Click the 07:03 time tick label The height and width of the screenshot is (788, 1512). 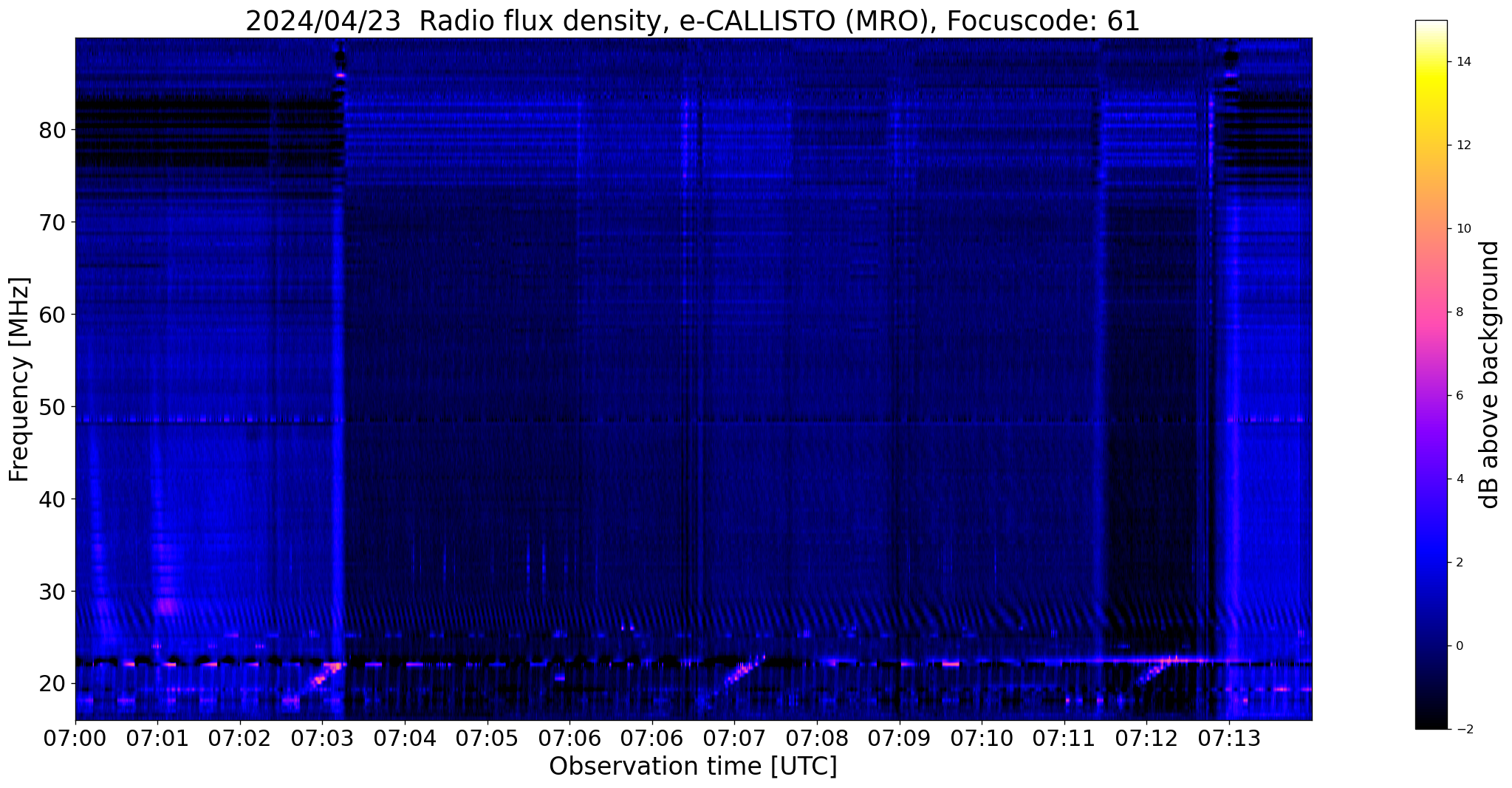point(321,738)
